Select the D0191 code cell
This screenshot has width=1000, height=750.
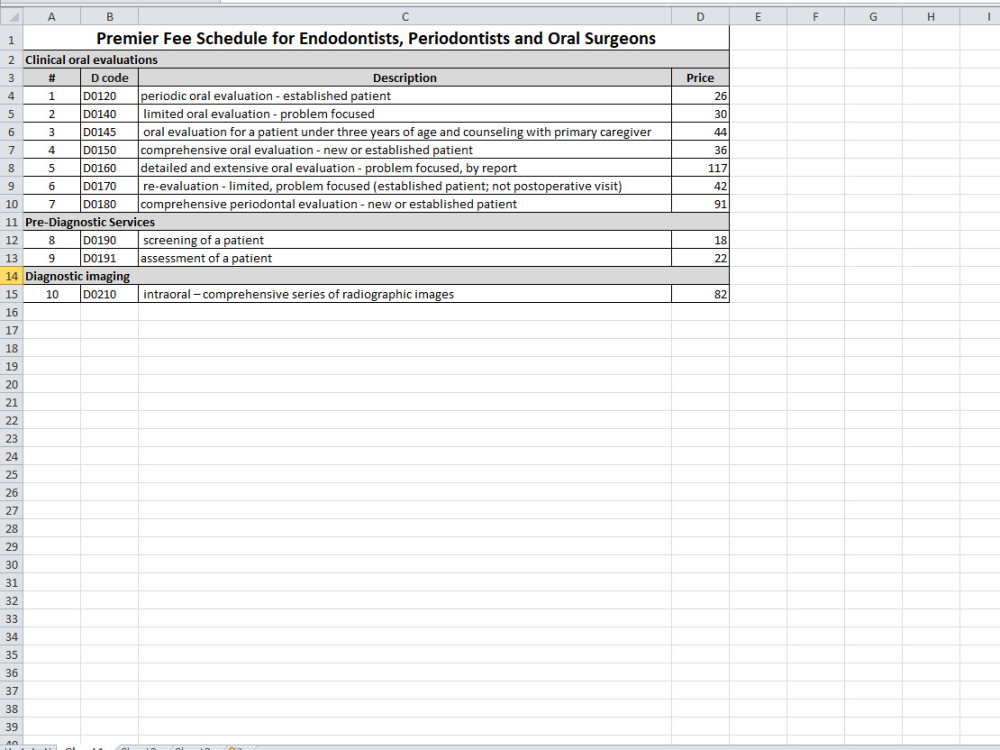pos(110,258)
